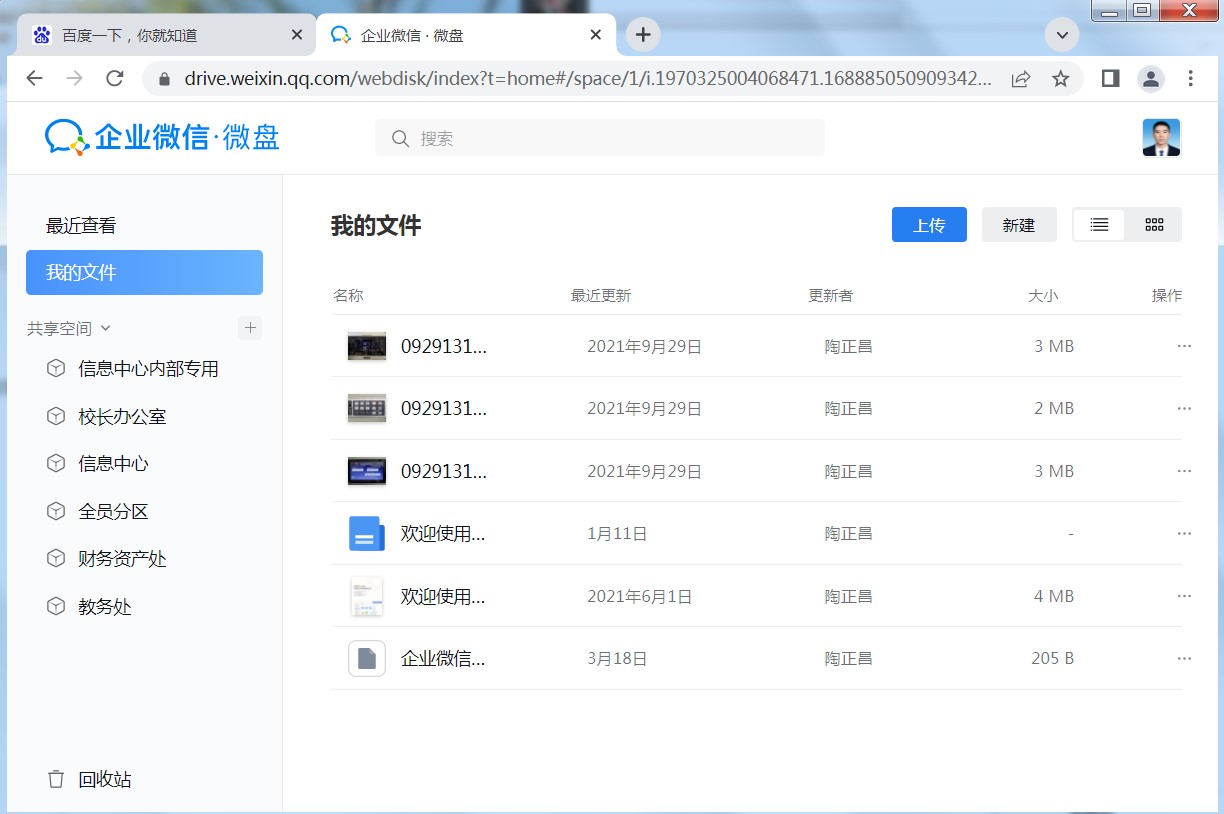Screen dimensions: 1224x814
Task: Click the 新建 button
Action: tap(1018, 225)
